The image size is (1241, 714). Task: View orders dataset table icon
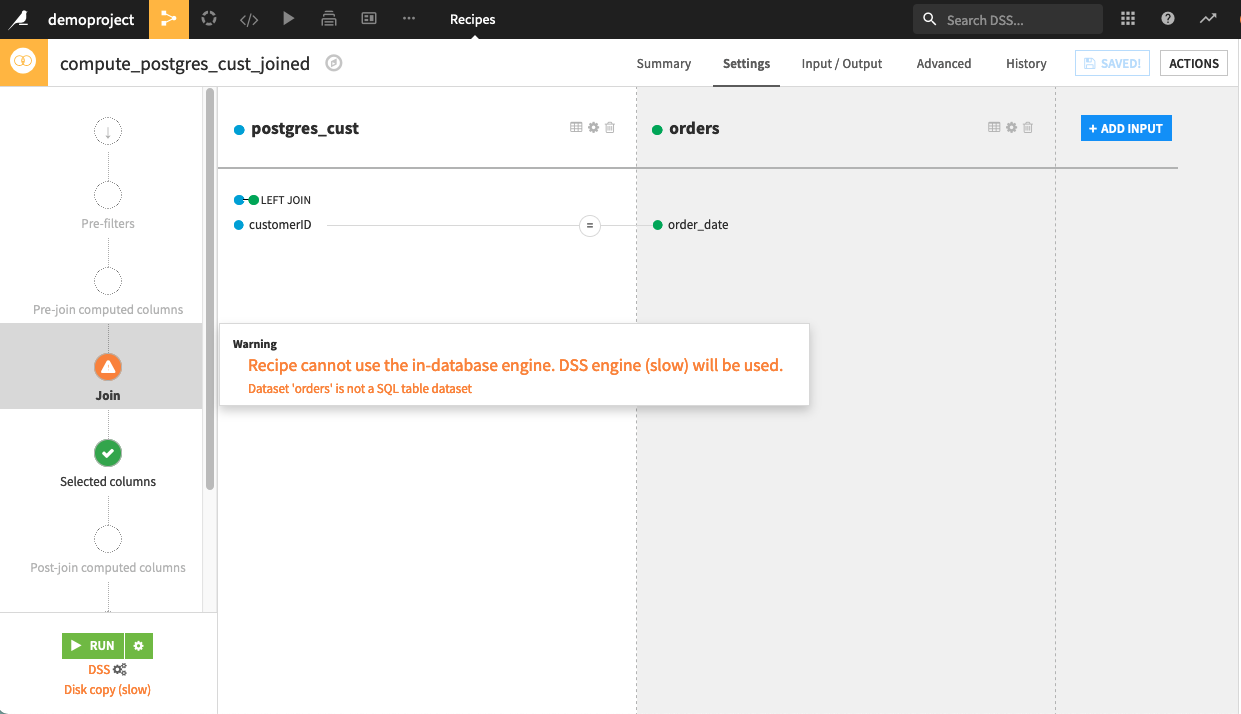coord(994,127)
